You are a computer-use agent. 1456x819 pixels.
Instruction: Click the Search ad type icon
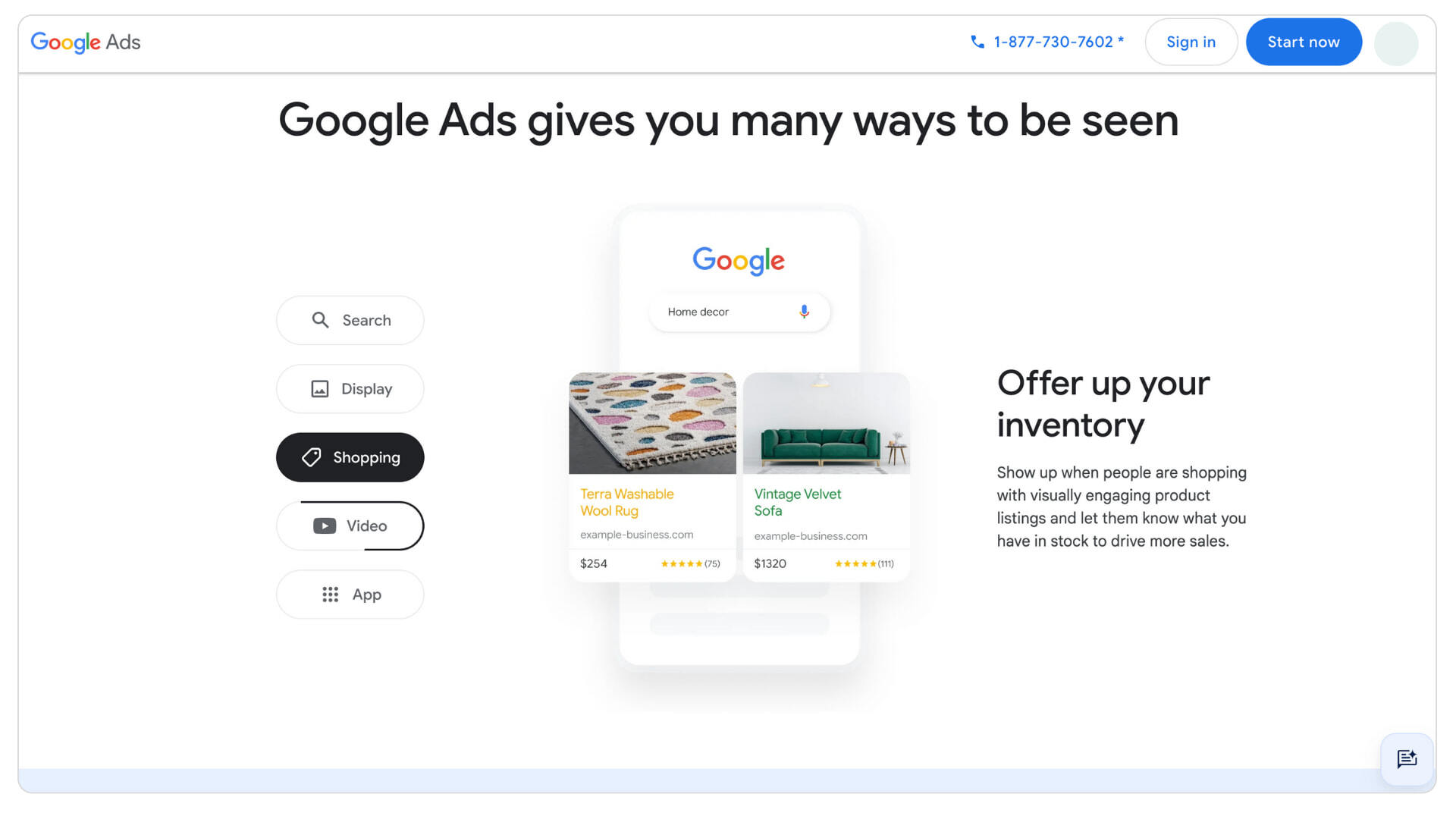pos(319,319)
